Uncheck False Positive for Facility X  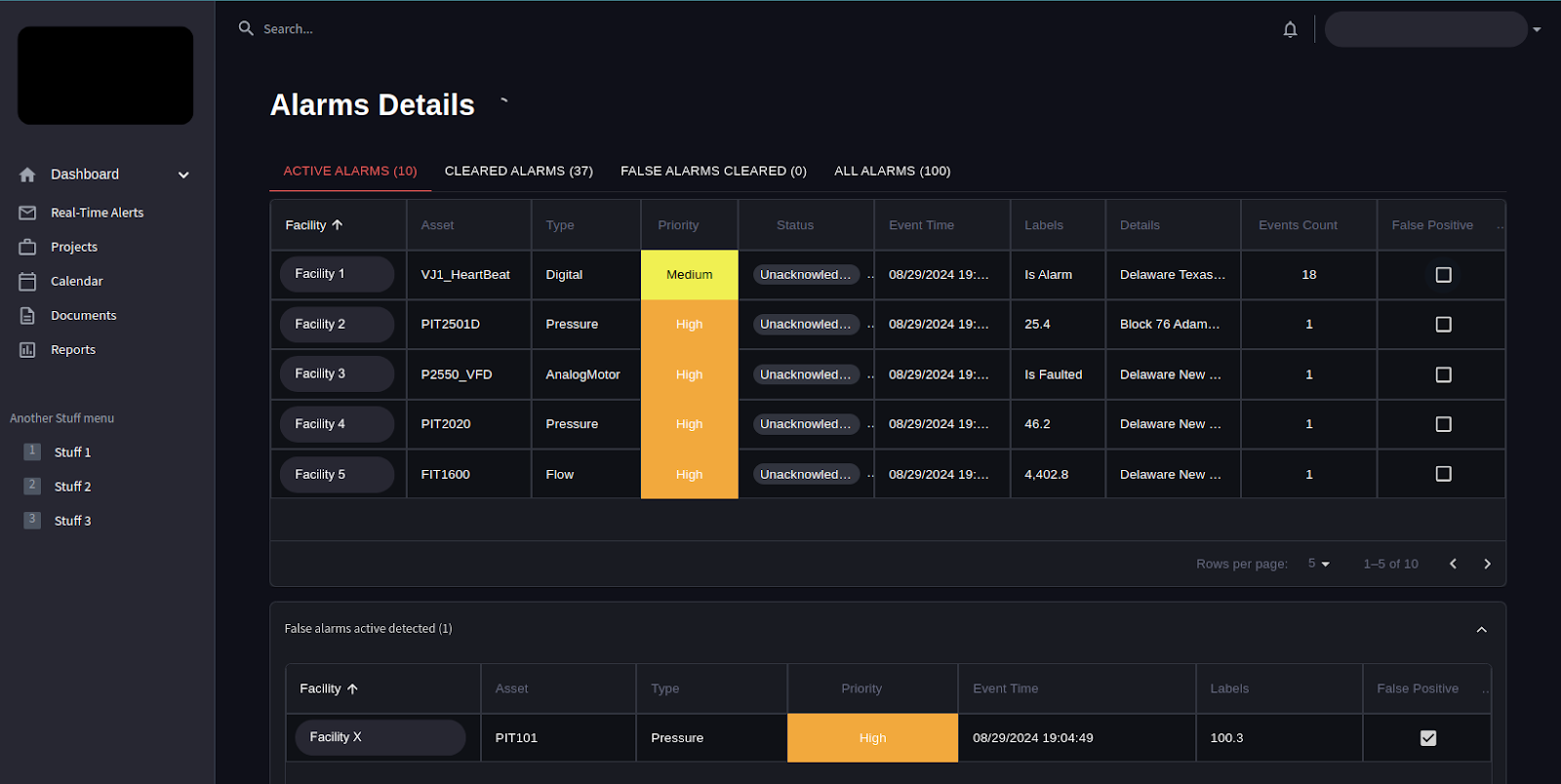[1428, 738]
